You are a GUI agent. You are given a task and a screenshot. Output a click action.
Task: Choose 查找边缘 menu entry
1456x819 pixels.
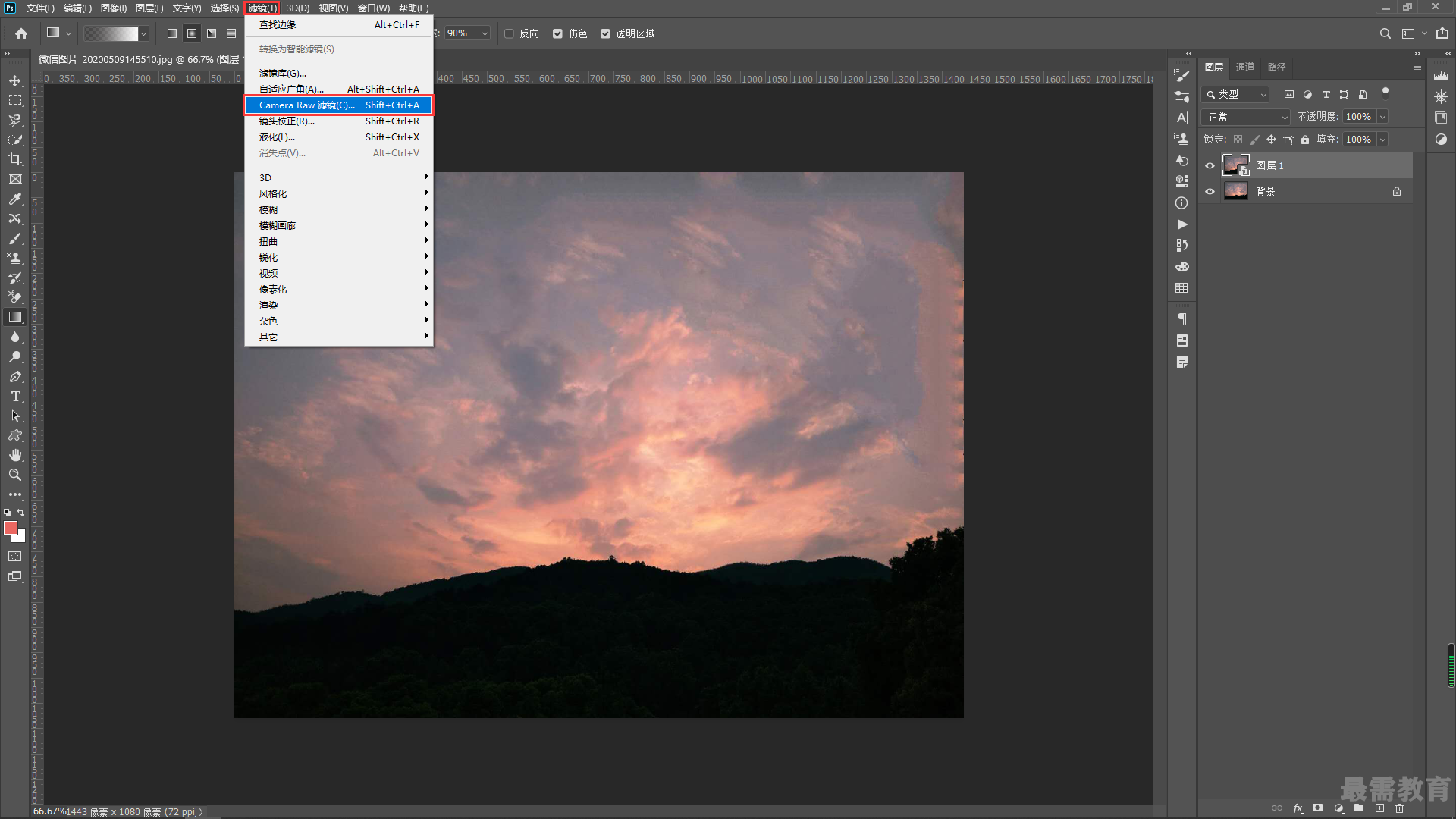[339, 24]
